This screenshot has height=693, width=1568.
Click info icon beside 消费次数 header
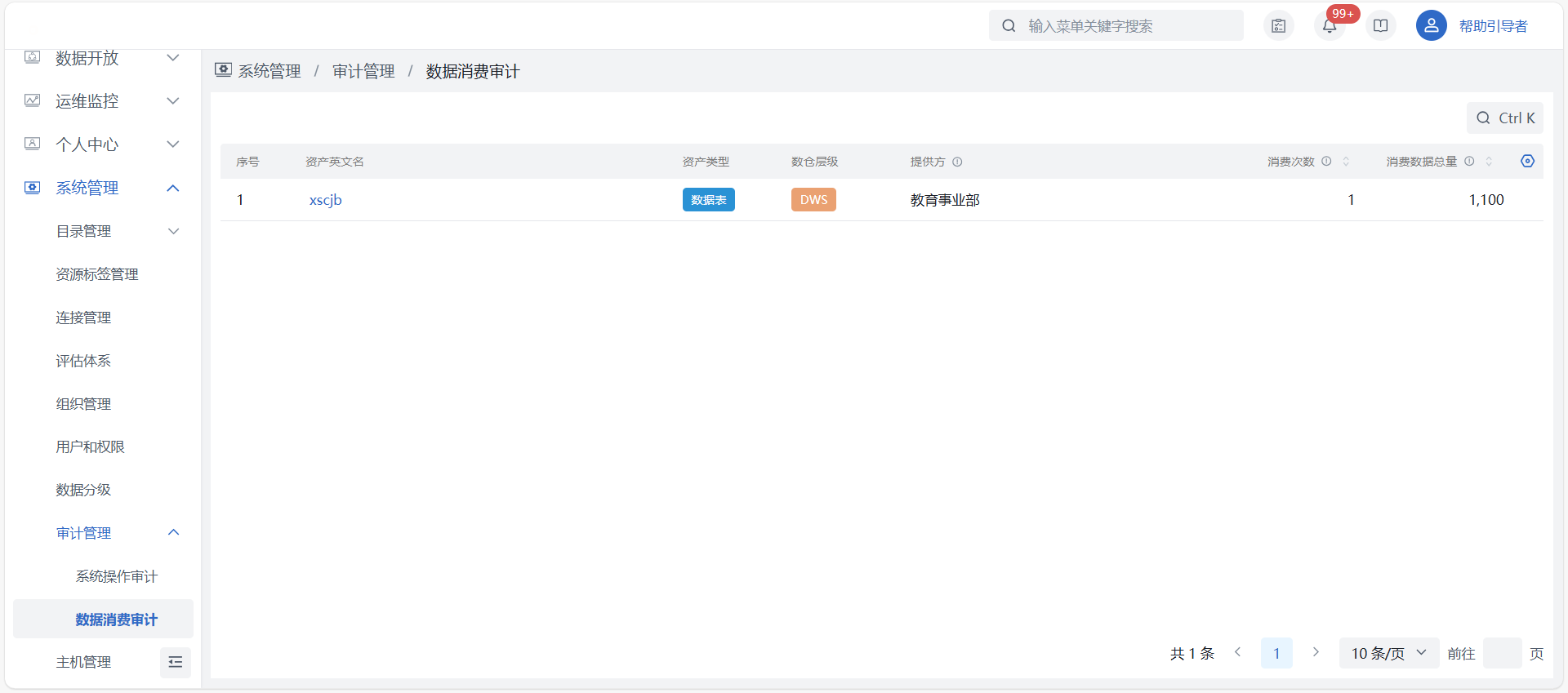pos(1326,162)
